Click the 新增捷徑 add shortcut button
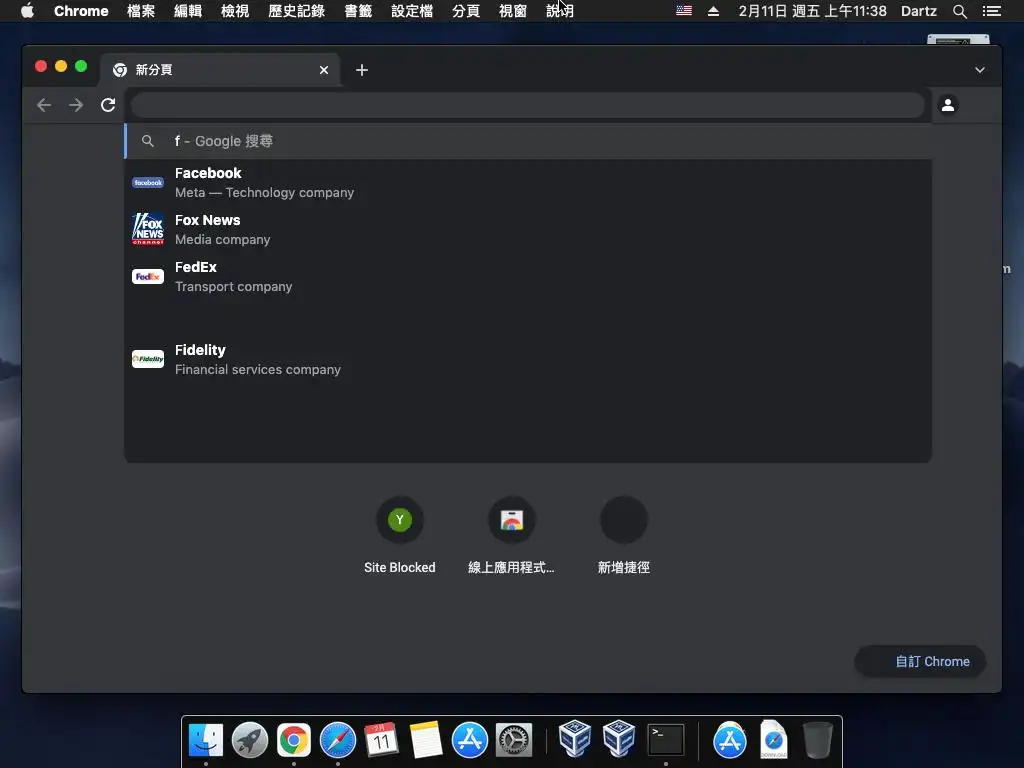 pos(624,535)
